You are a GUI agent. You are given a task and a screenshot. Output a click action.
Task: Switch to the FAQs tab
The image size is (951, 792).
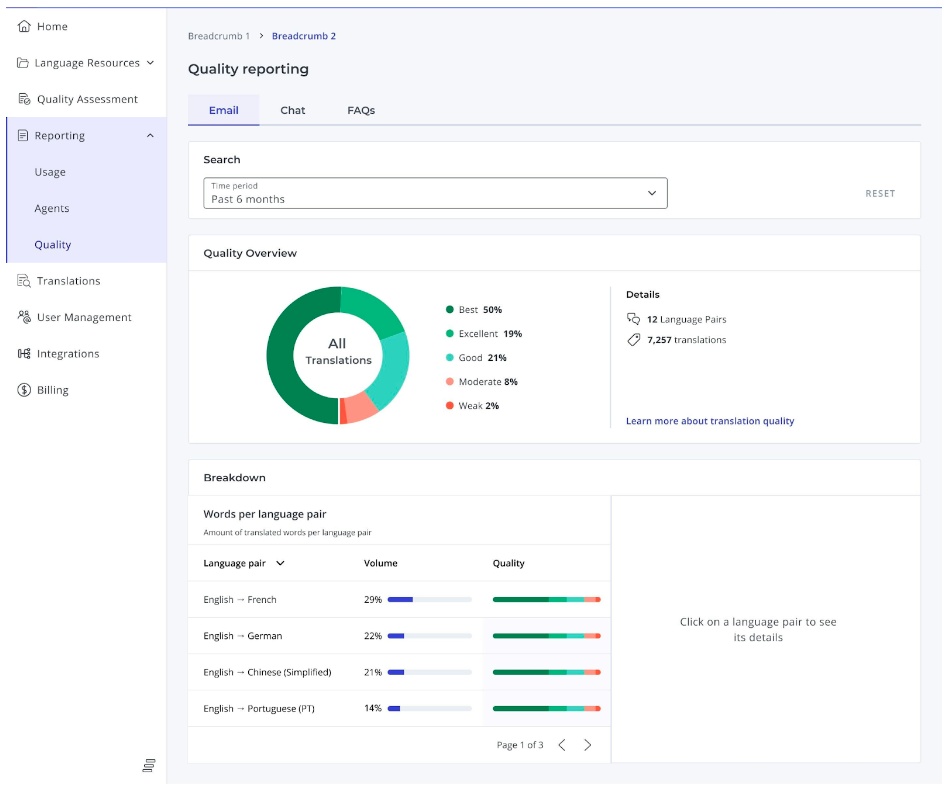(361, 110)
